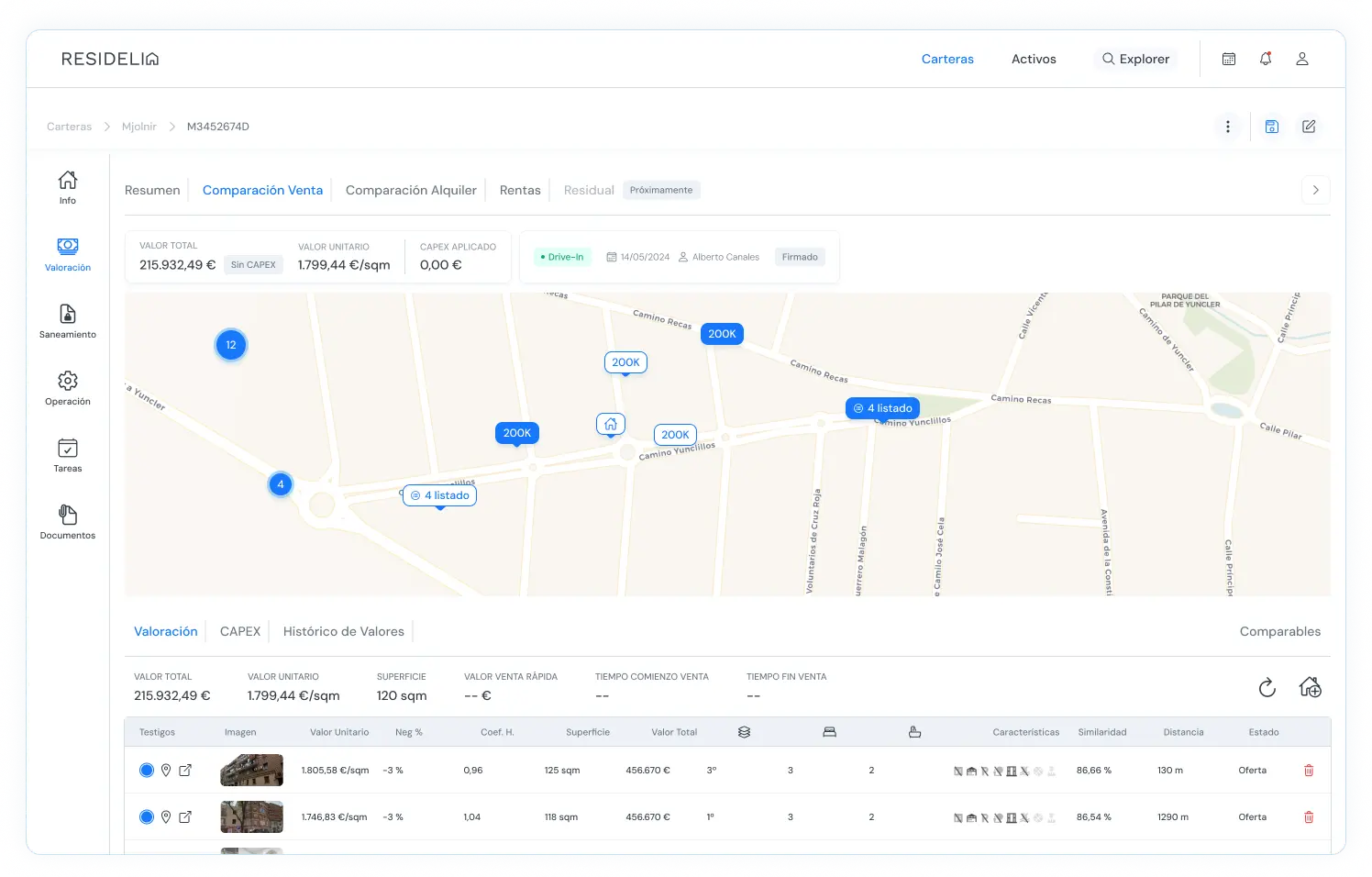Click the add property house icon

[x=1311, y=686]
